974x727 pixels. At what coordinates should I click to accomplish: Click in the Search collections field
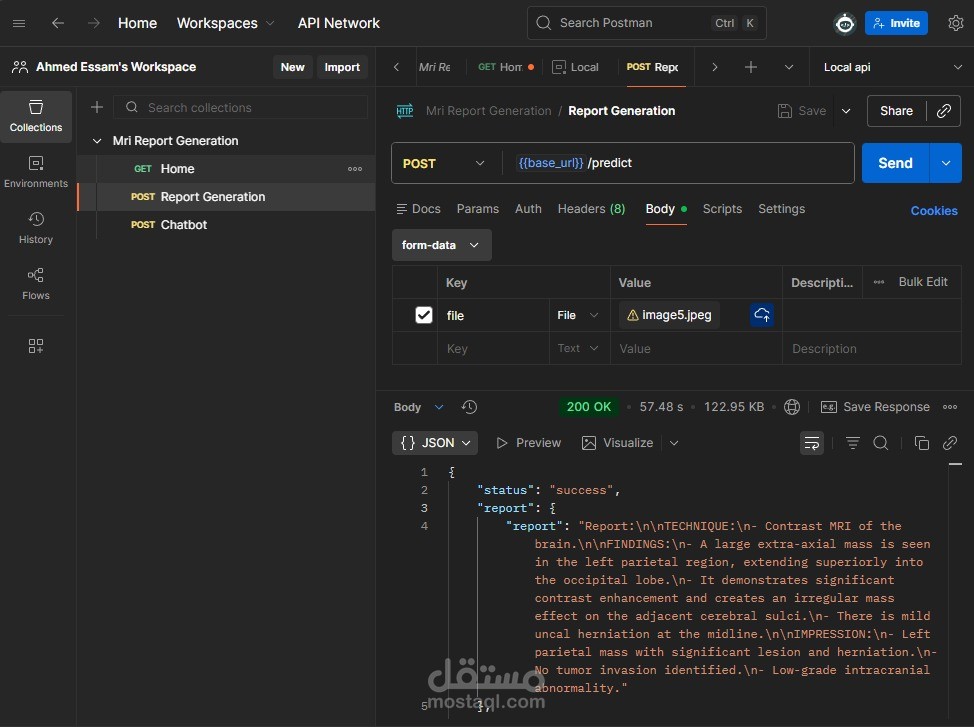point(241,107)
